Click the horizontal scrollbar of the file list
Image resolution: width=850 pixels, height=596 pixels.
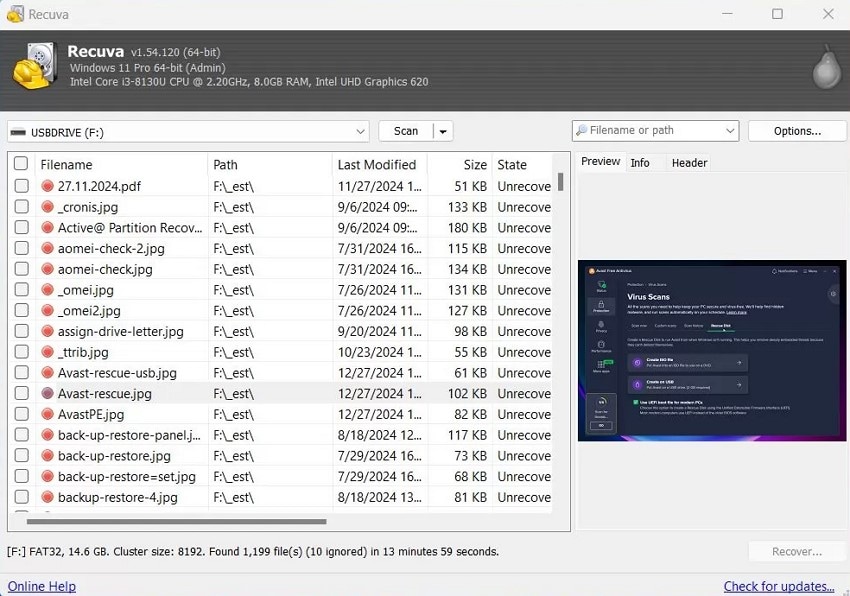(177, 522)
